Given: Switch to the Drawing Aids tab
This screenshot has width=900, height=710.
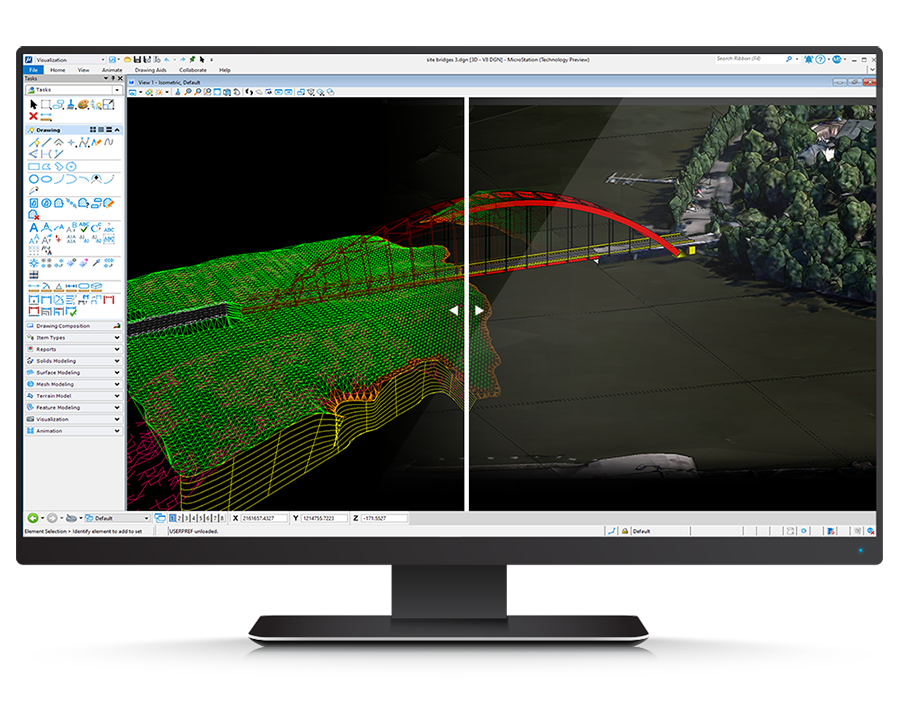Looking at the screenshot, I should click(x=150, y=70).
